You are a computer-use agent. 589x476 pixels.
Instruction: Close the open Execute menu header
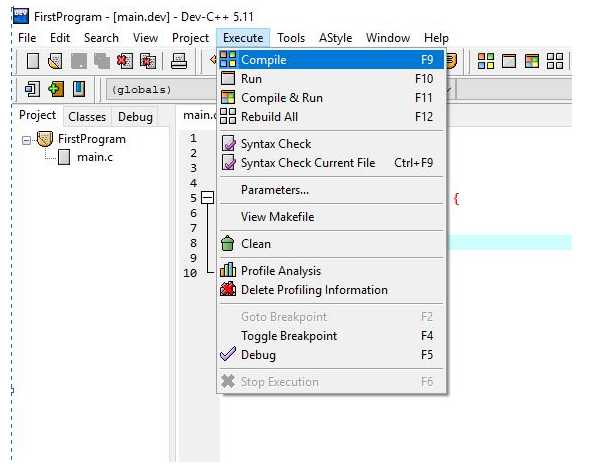(x=243, y=38)
